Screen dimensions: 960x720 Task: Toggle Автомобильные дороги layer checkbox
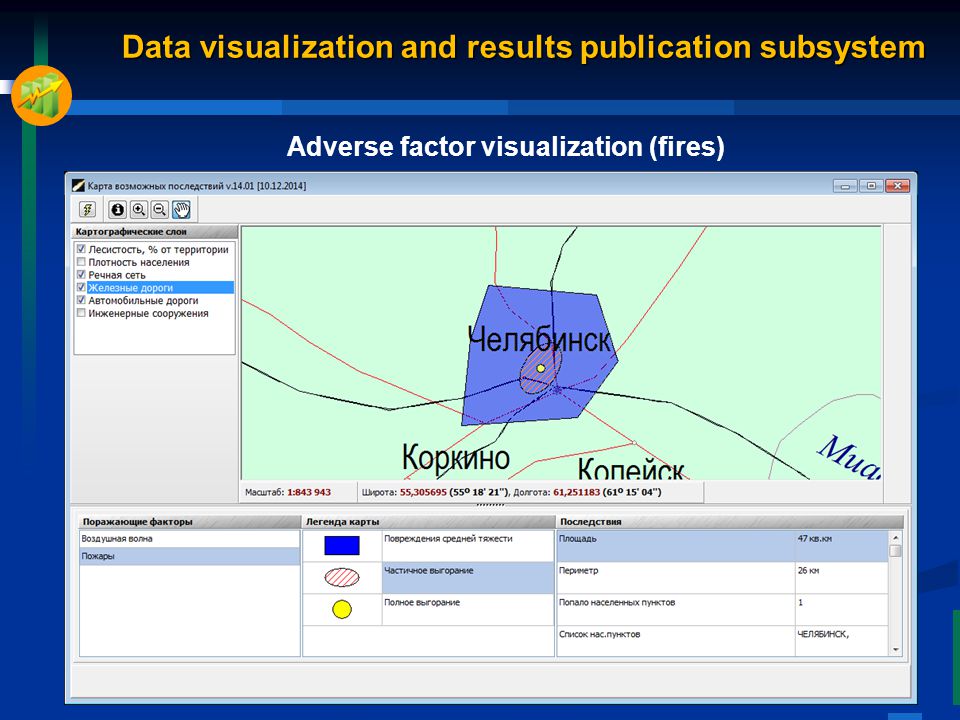81,300
